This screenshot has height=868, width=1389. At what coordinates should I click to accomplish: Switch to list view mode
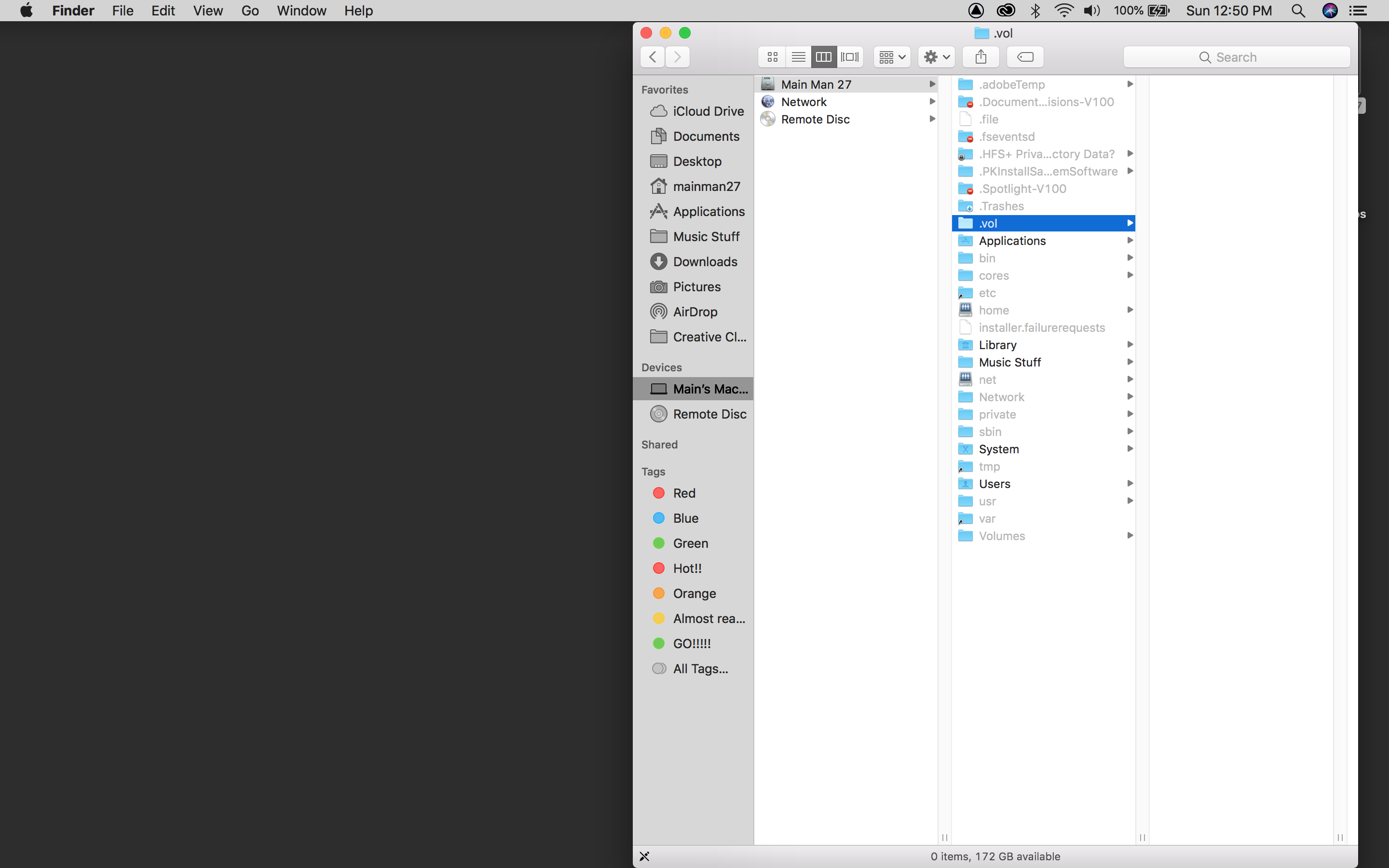click(x=798, y=57)
